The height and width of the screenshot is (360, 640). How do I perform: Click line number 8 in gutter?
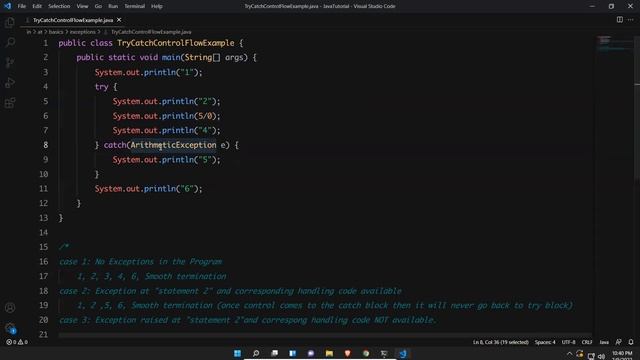pyautogui.click(x=45, y=145)
